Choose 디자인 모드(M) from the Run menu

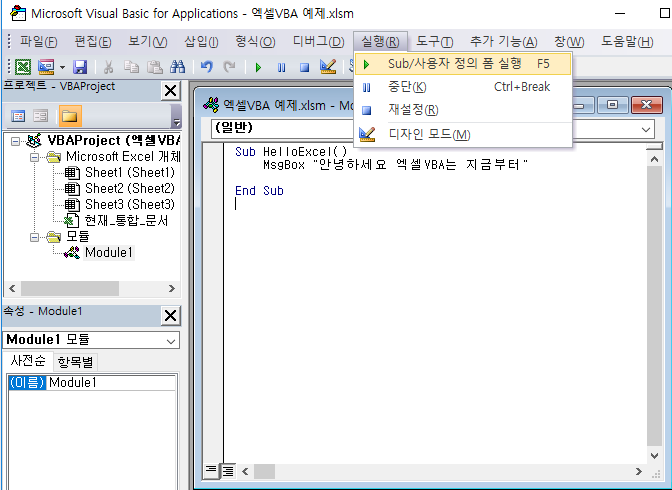click(x=463, y=135)
